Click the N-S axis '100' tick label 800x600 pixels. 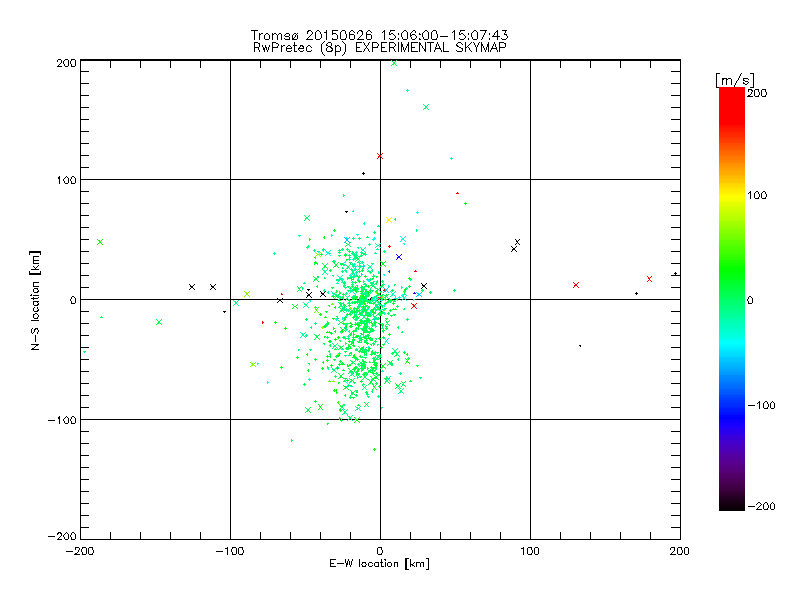click(66, 180)
